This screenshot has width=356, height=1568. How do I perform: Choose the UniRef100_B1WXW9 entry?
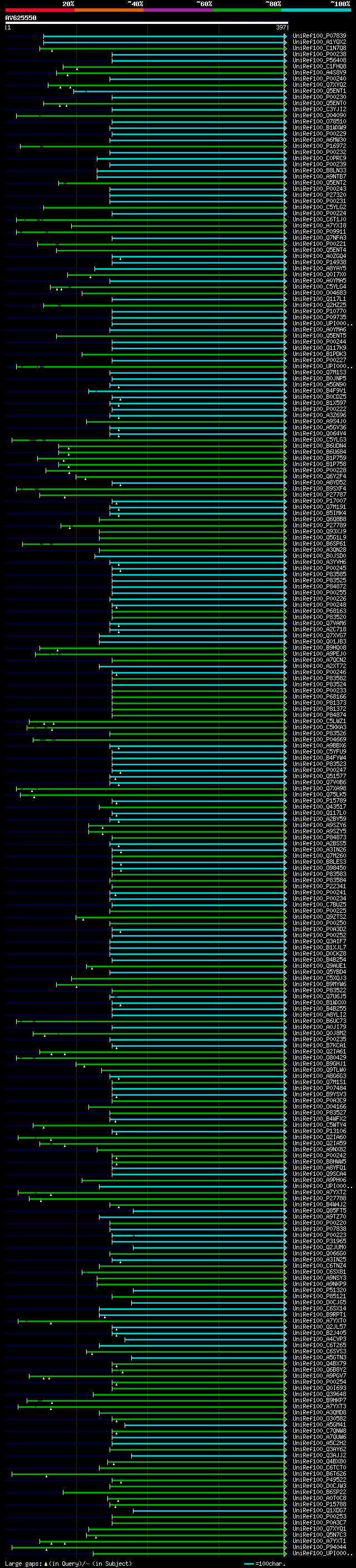(x=319, y=128)
